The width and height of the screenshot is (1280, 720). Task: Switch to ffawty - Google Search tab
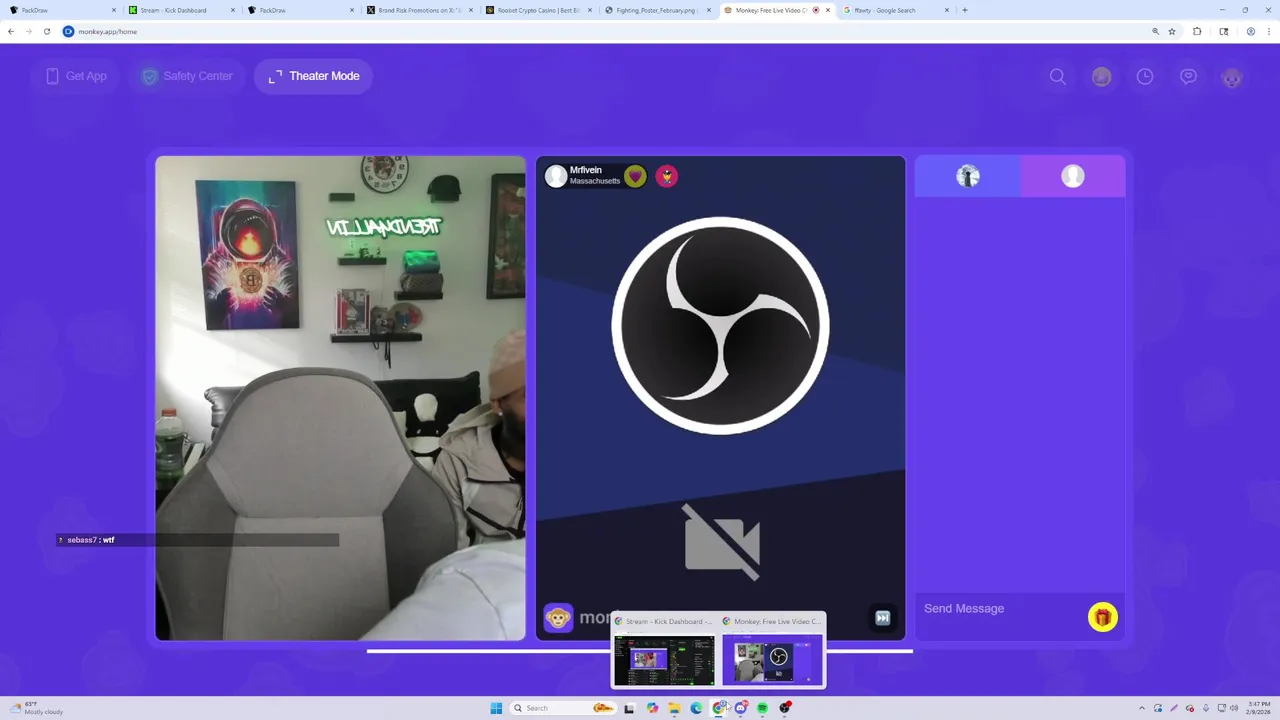893,10
